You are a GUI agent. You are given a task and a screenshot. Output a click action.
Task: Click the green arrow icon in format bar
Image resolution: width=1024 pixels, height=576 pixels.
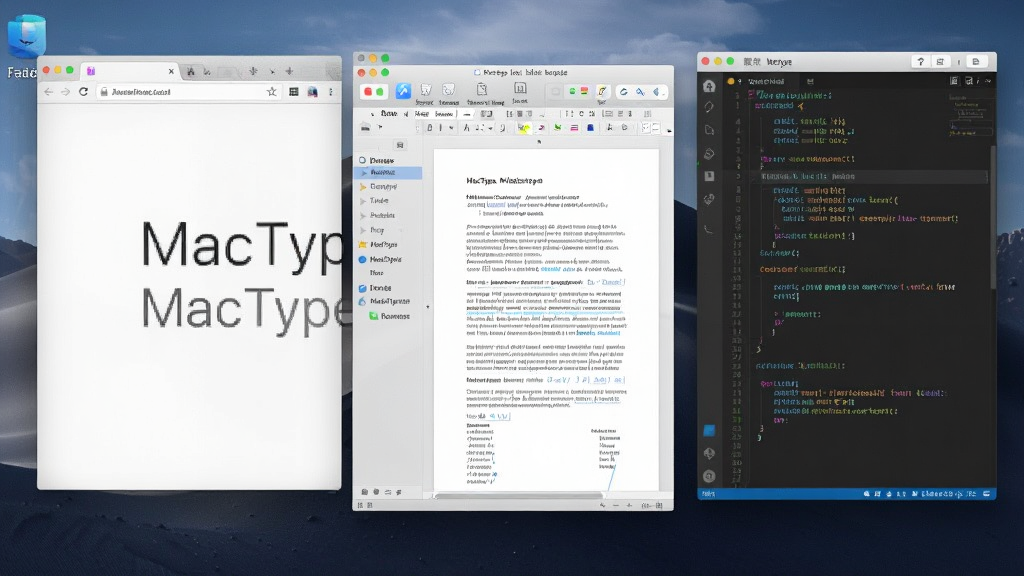click(x=558, y=128)
